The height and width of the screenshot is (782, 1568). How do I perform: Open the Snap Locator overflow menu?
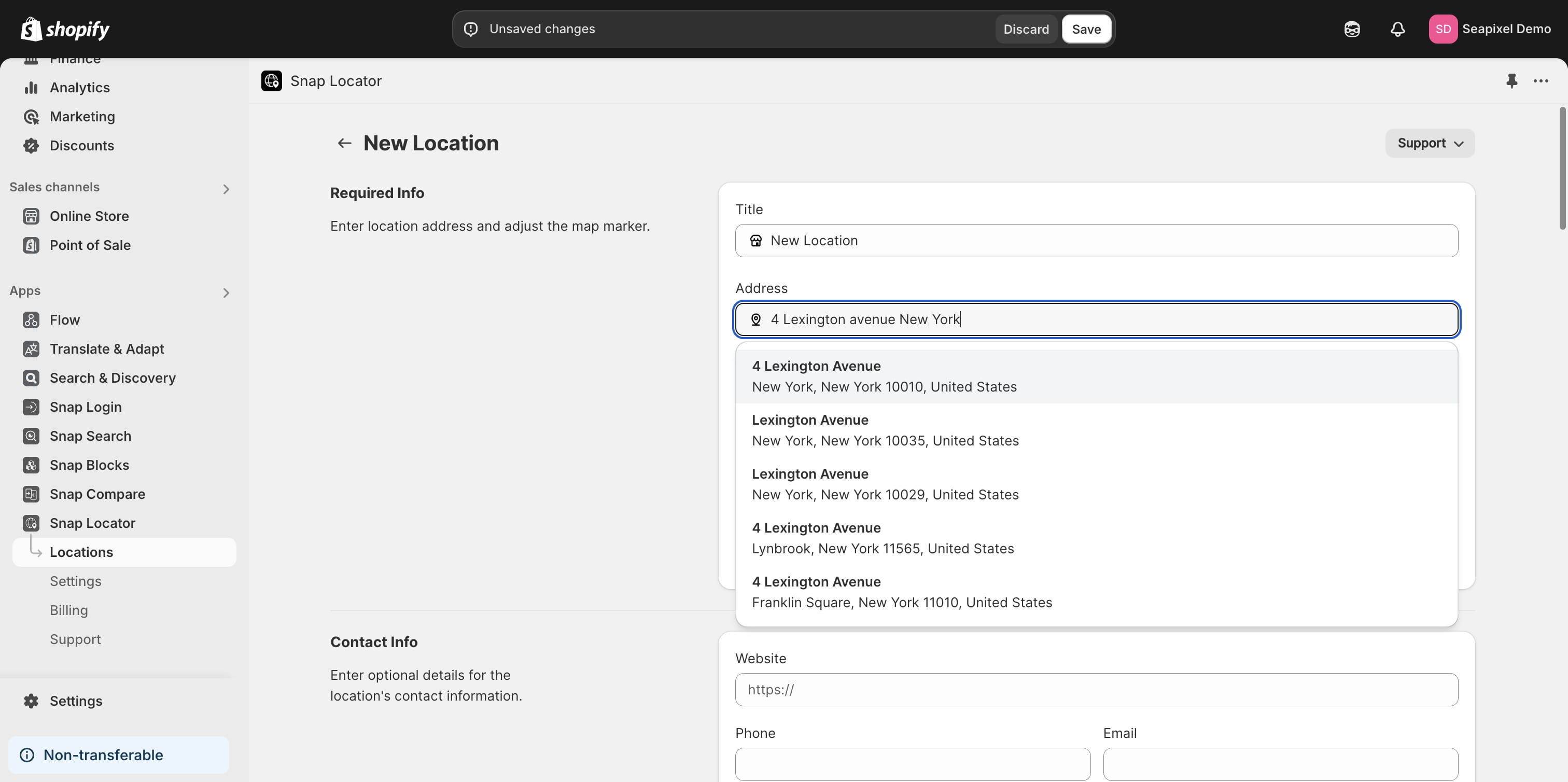click(1541, 81)
